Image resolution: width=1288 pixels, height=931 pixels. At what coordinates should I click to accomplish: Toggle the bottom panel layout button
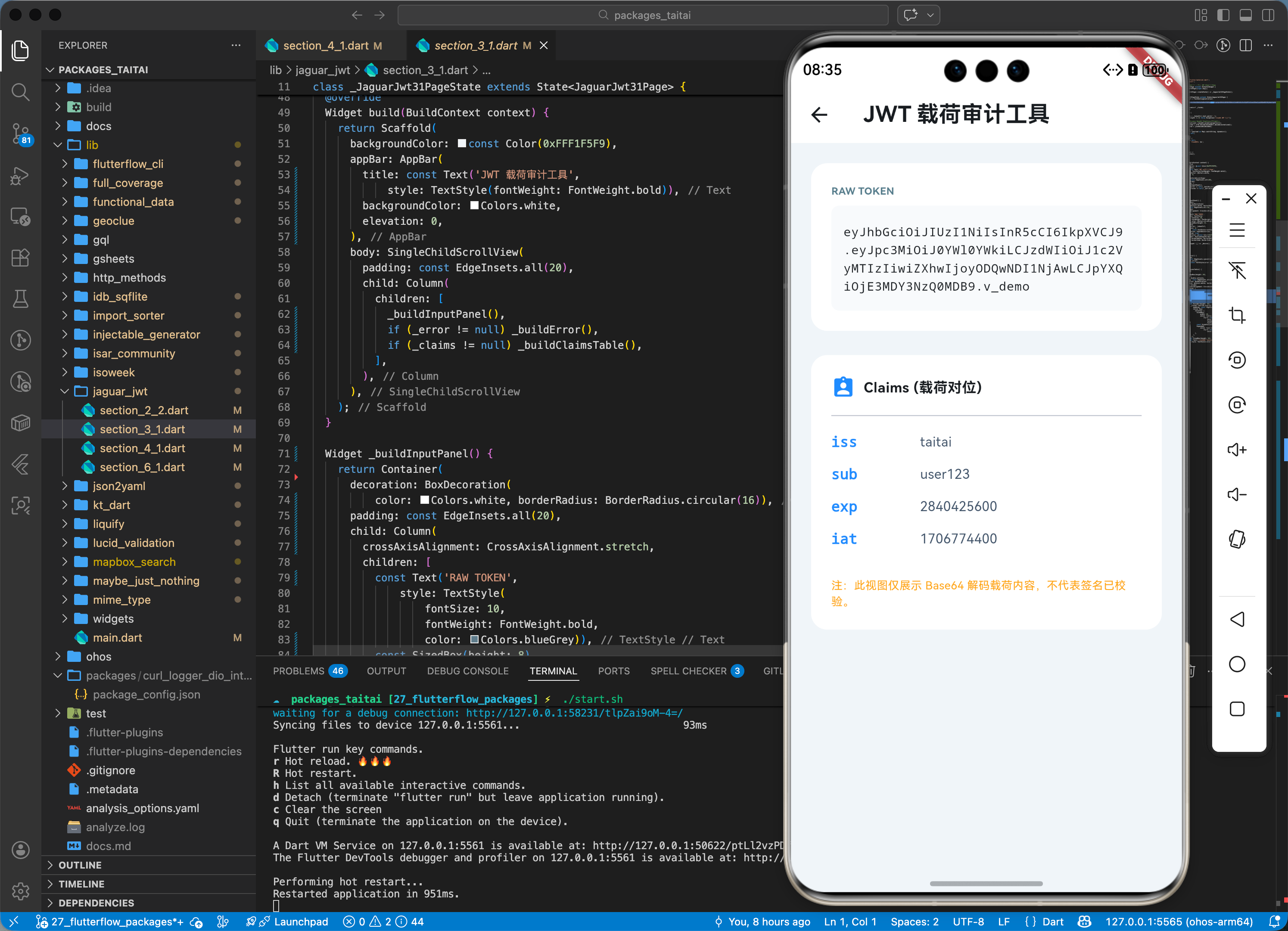pyautogui.click(x=1245, y=16)
